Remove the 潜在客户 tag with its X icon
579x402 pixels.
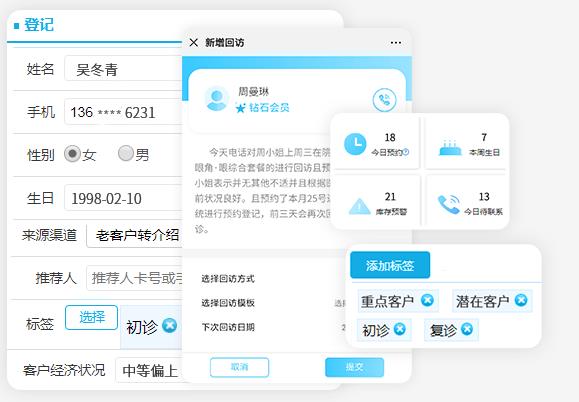pos(521,300)
